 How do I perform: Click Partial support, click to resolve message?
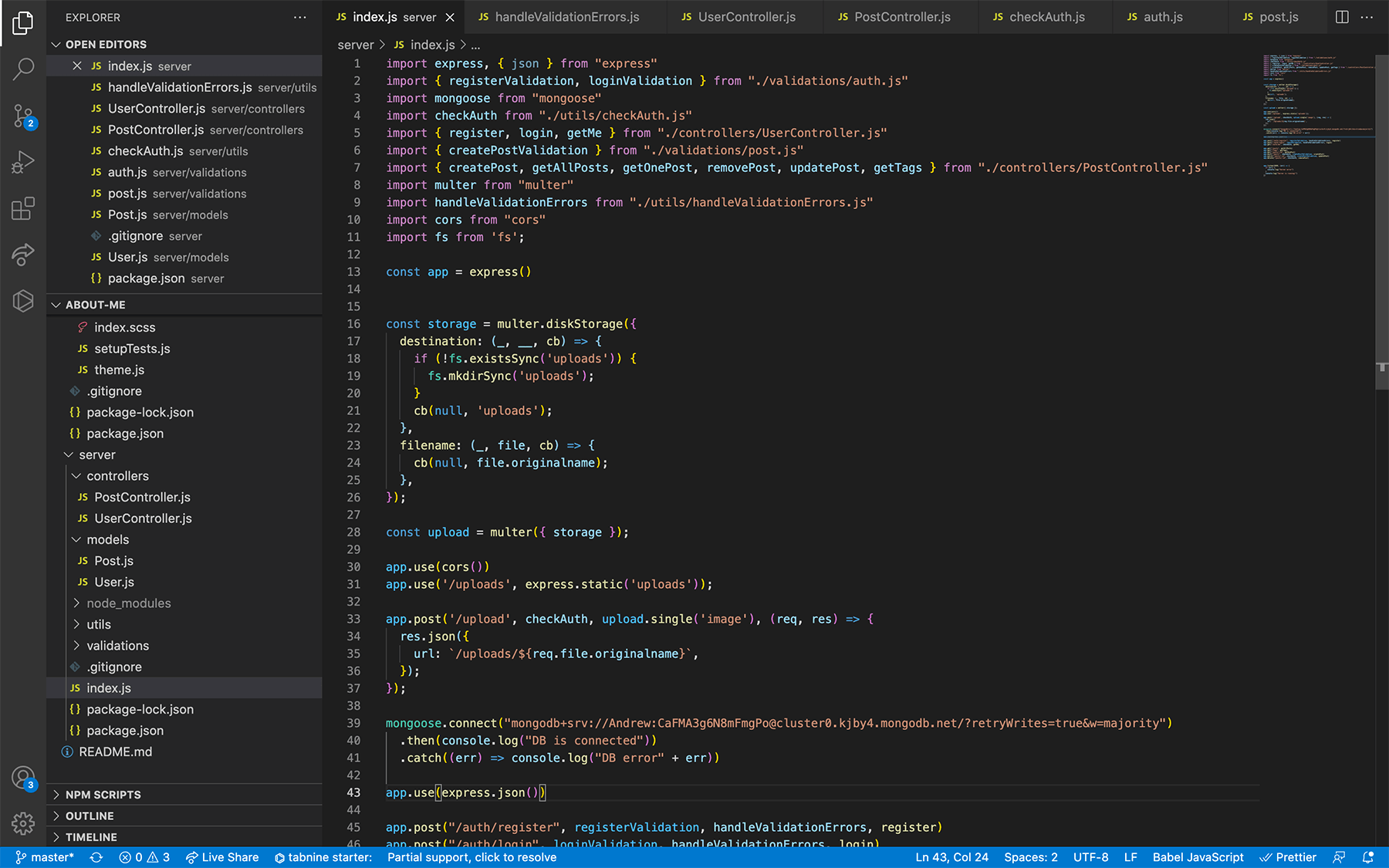471,857
